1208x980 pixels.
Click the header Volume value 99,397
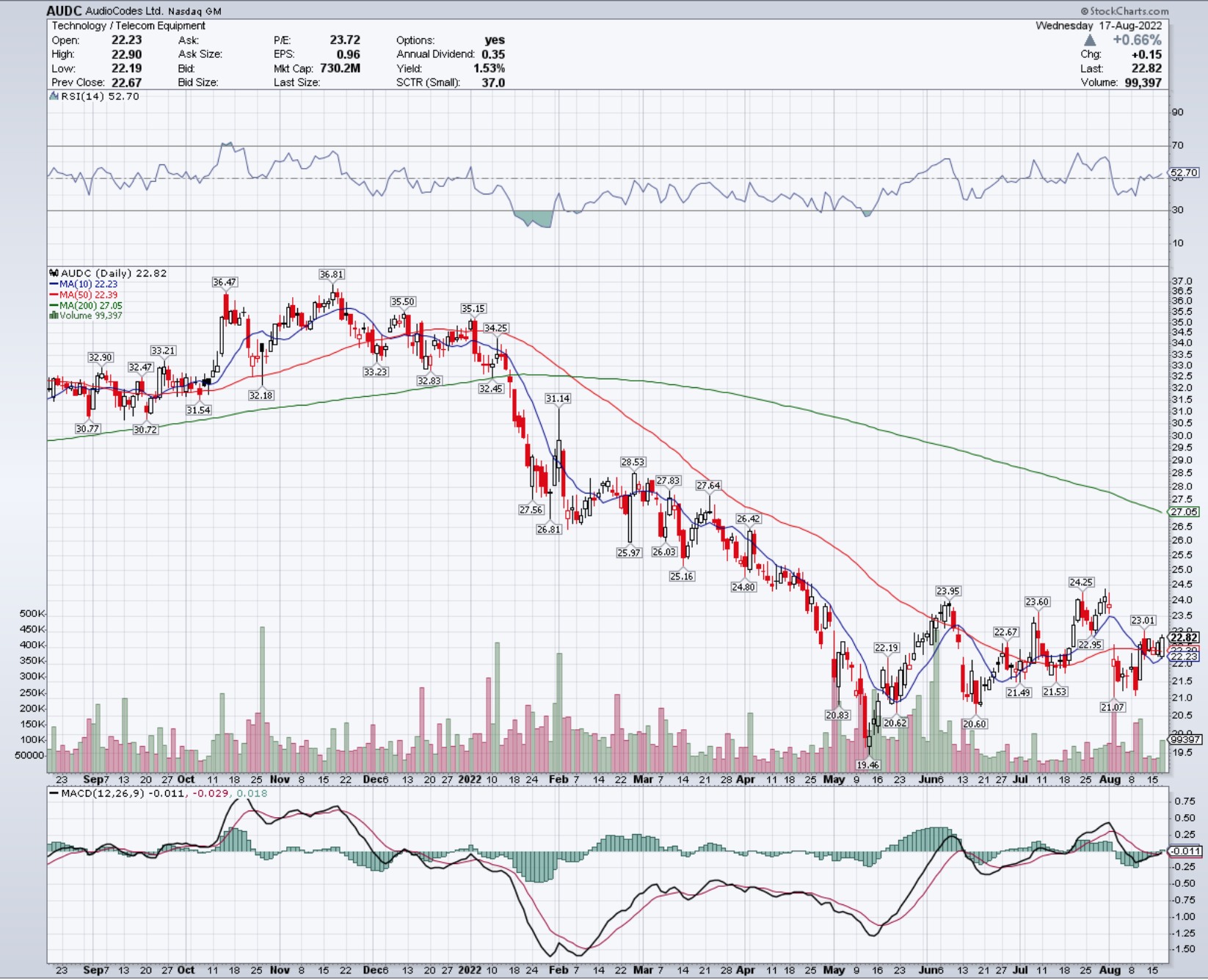(1143, 83)
